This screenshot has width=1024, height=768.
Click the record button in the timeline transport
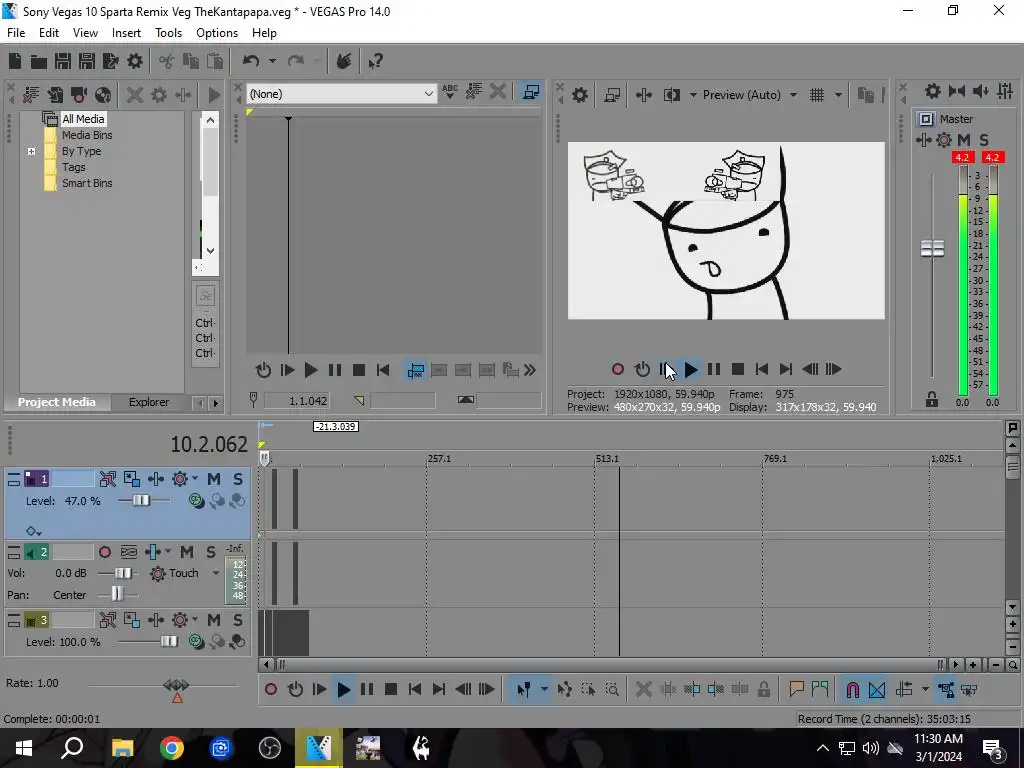click(271, 689)
